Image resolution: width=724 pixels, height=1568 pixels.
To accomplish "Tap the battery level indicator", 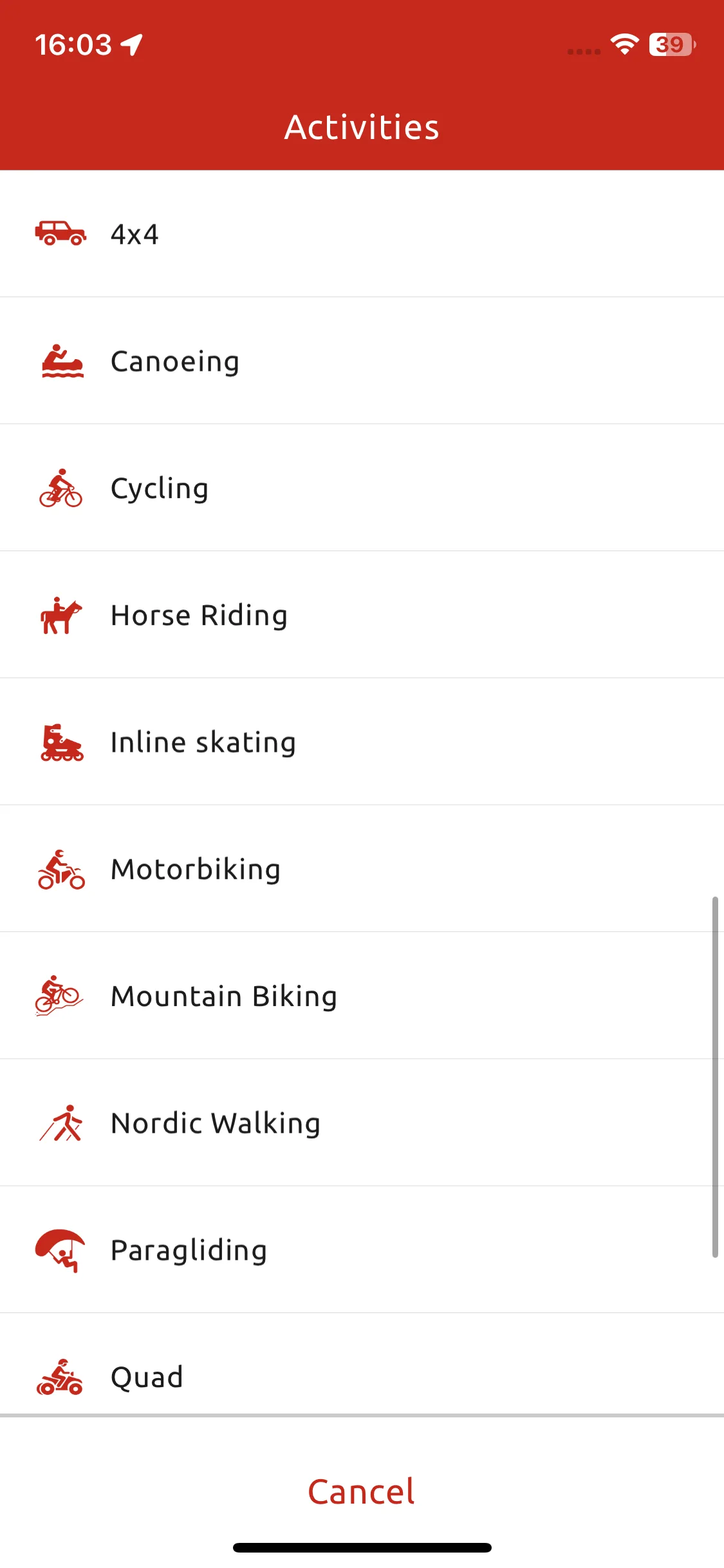I will 672,44.
